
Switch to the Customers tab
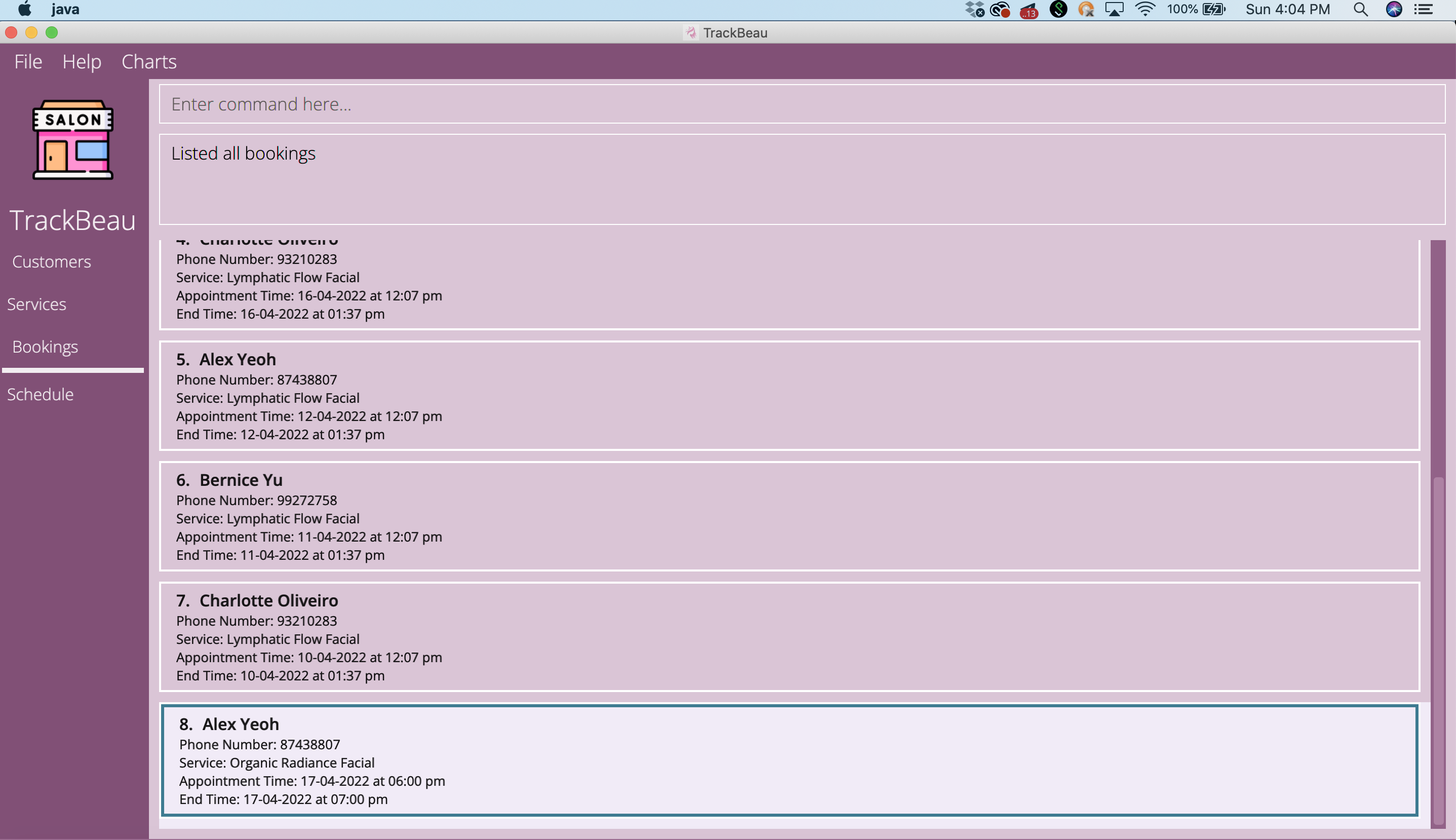pyautogui.click(x=51, y=261)
